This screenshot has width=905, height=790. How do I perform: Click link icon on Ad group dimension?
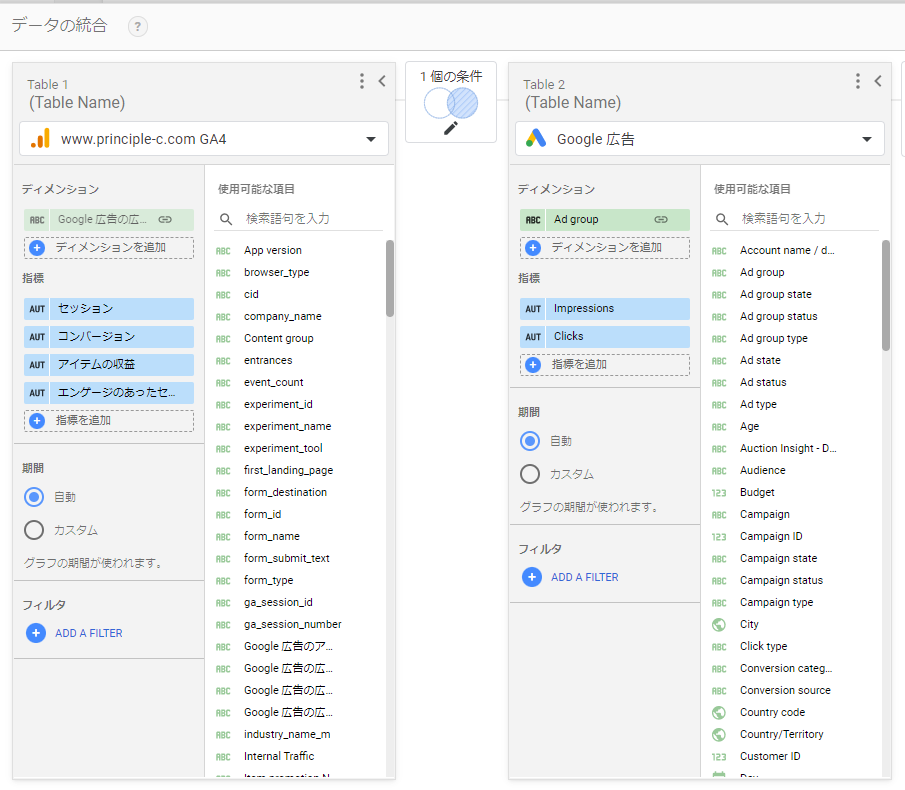[x=661, y=220]
